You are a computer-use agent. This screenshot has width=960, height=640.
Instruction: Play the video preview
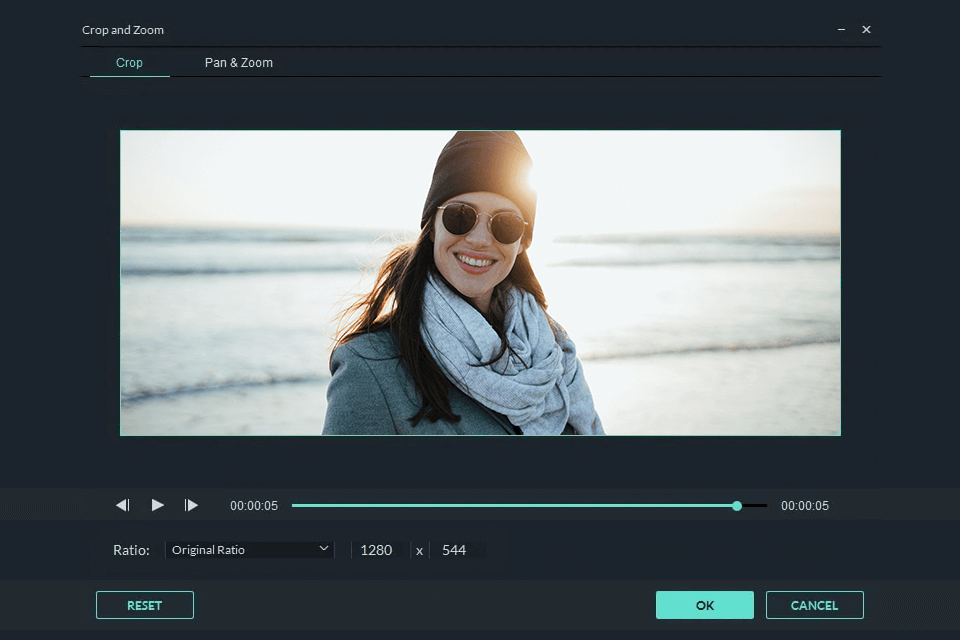coord(157,505)
